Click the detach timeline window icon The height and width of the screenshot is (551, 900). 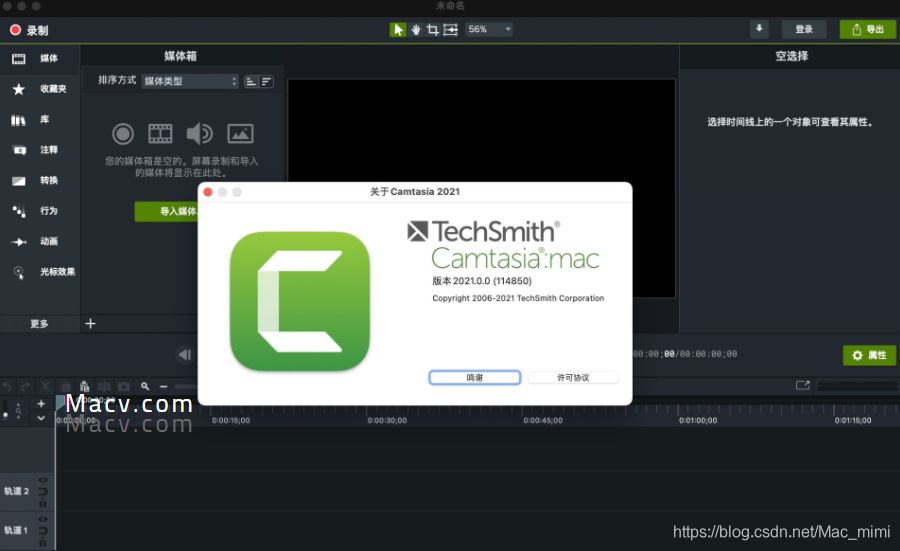point(802,385)
